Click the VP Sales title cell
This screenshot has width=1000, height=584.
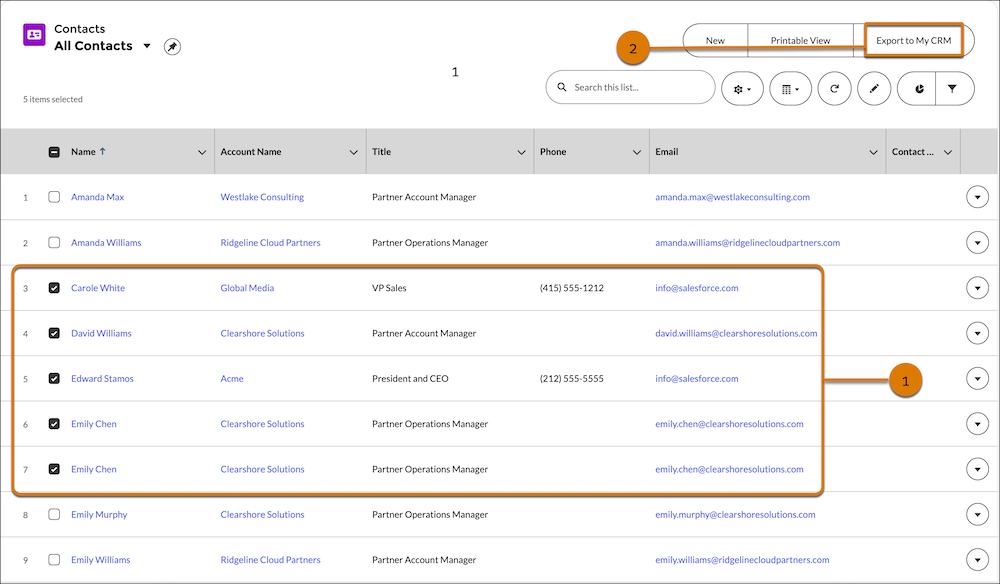point(389,288)
